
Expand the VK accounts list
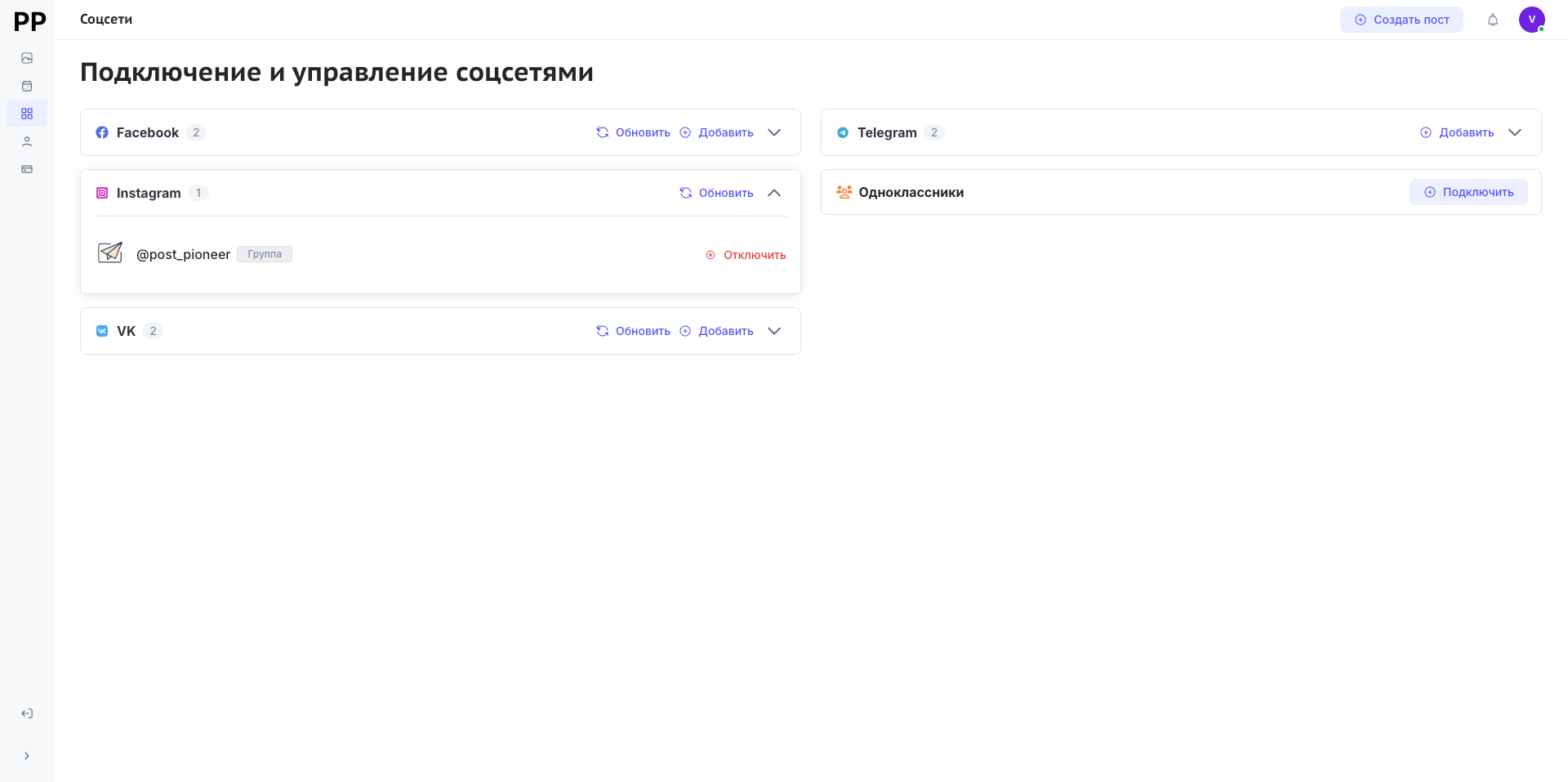coord(774,331)
